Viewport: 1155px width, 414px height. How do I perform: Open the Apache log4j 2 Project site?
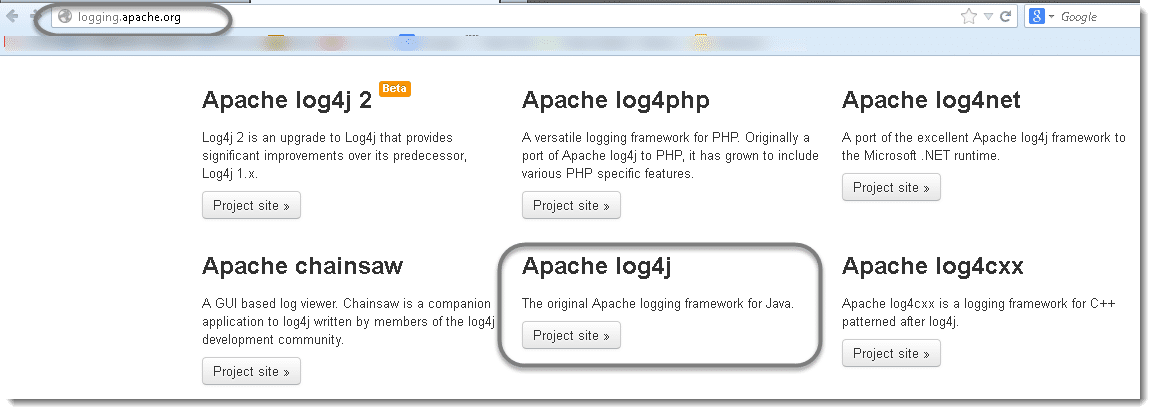click(251, 206)
